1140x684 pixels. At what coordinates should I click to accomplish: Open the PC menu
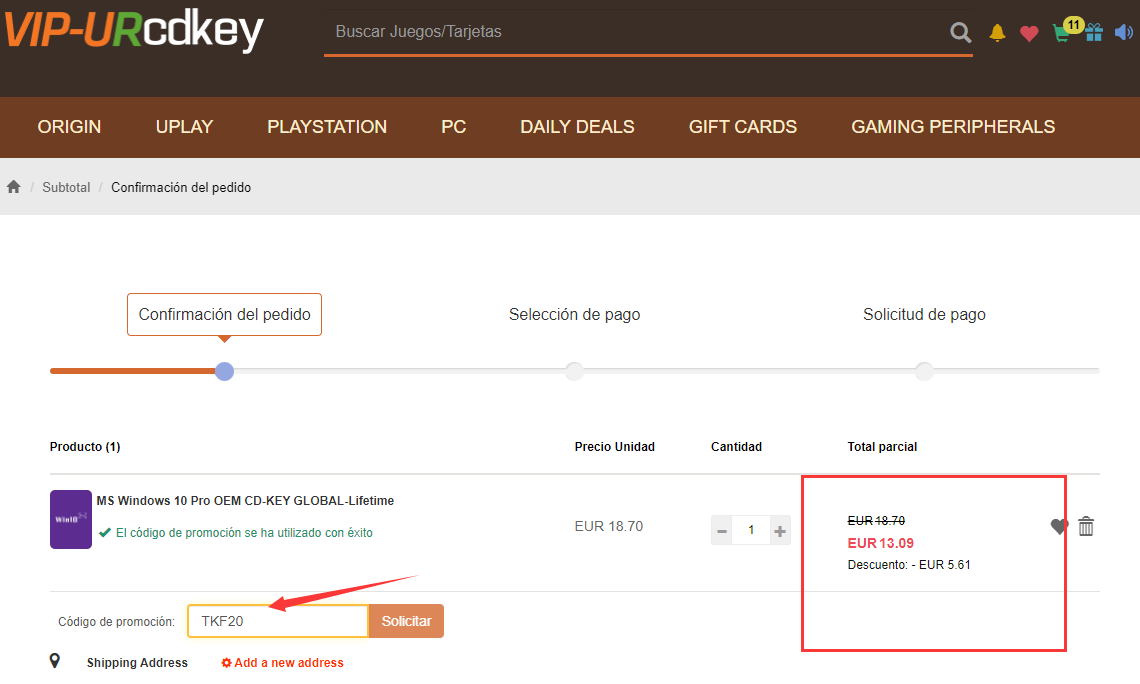(454, 127)
